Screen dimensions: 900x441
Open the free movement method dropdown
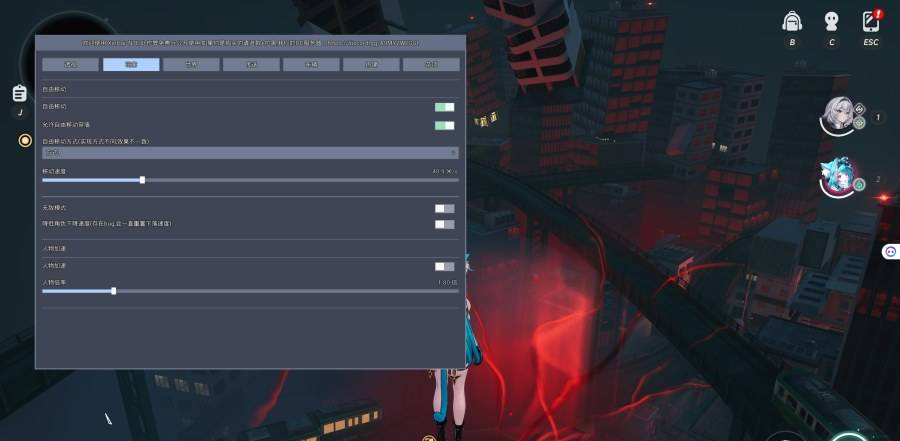[x=250, y=153]
